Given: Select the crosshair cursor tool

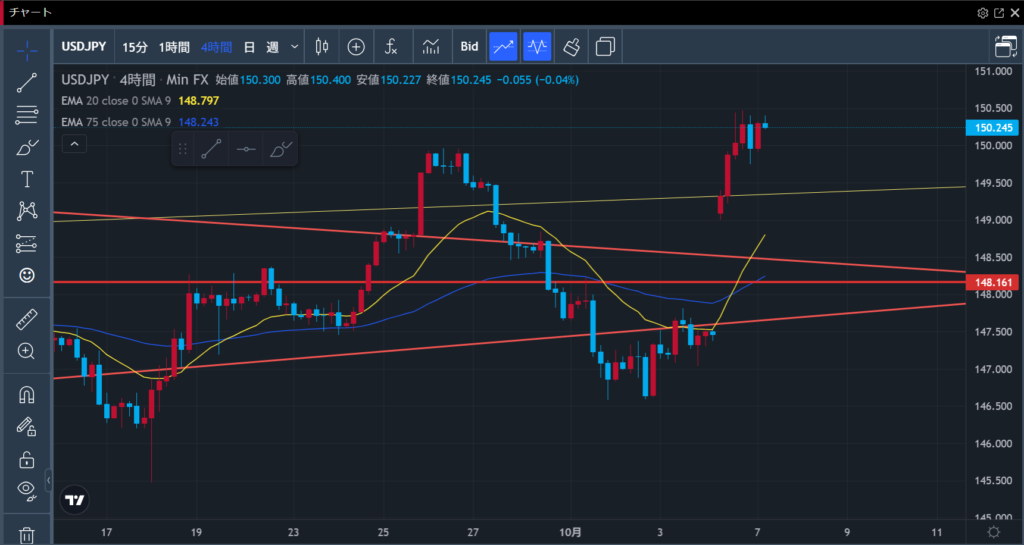Looking at the screenshot, I should click(27, 47).
